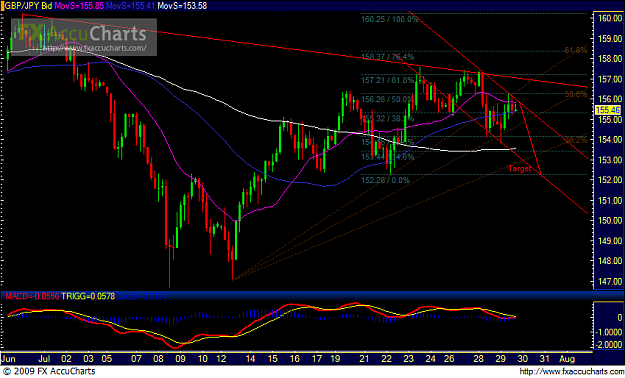The width and height of the screenshot is (625, 378).
Task: Click the 156.26 / 50.0% Fibonacci label
Action: pos(387,99)
